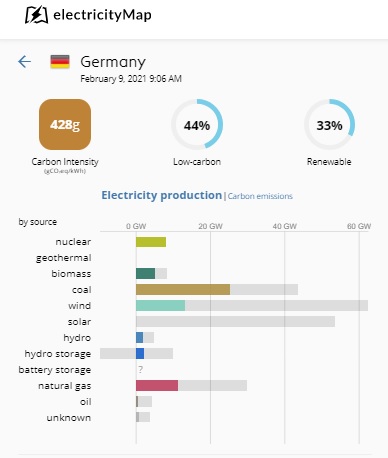Viewport: 388px width, 458px height.
Task: Click the 428g carbon intensity square
Action: tap(65, 125)
